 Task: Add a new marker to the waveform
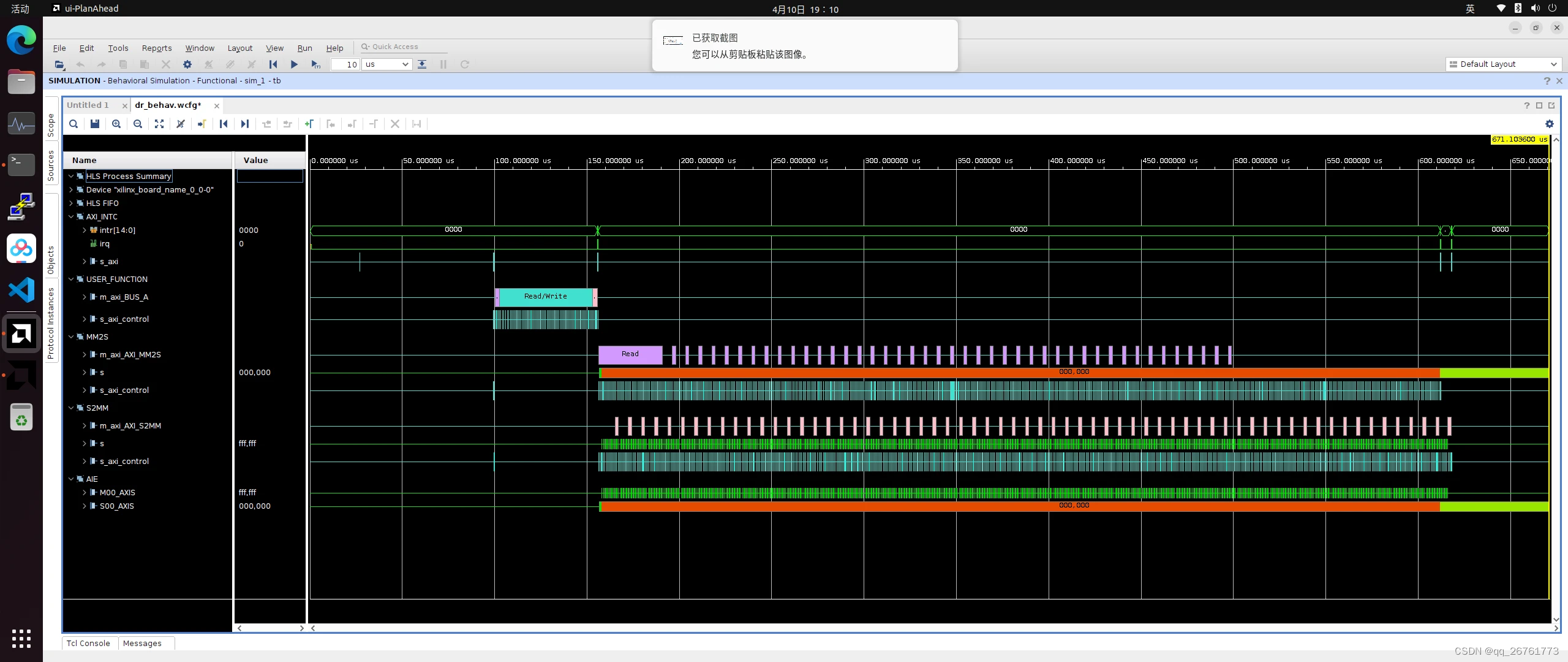pos(309,124)
